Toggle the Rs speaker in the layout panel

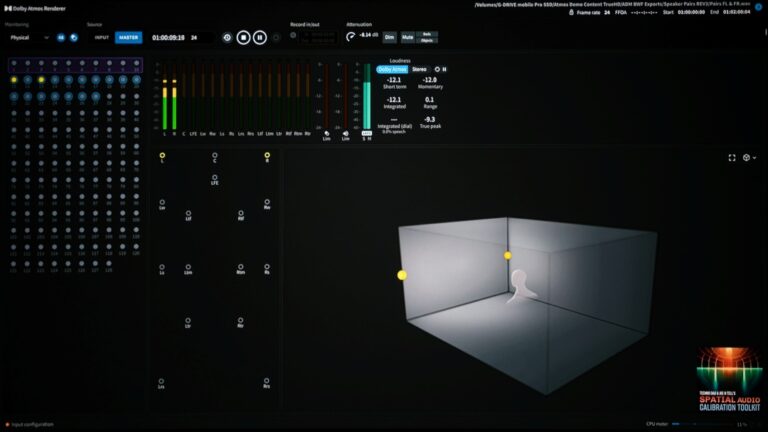267,269
